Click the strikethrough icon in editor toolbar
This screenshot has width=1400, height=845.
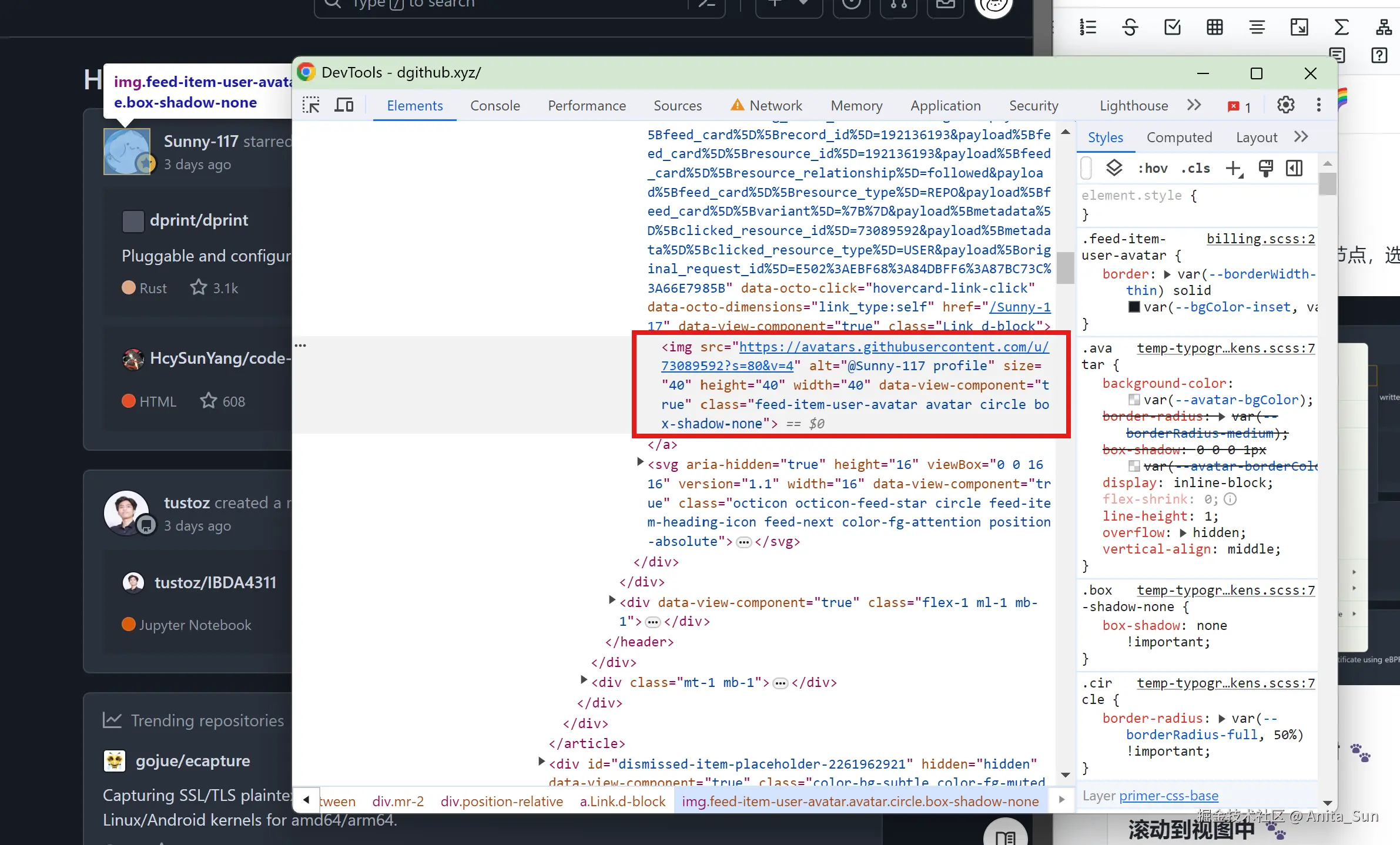point(1130,27)
